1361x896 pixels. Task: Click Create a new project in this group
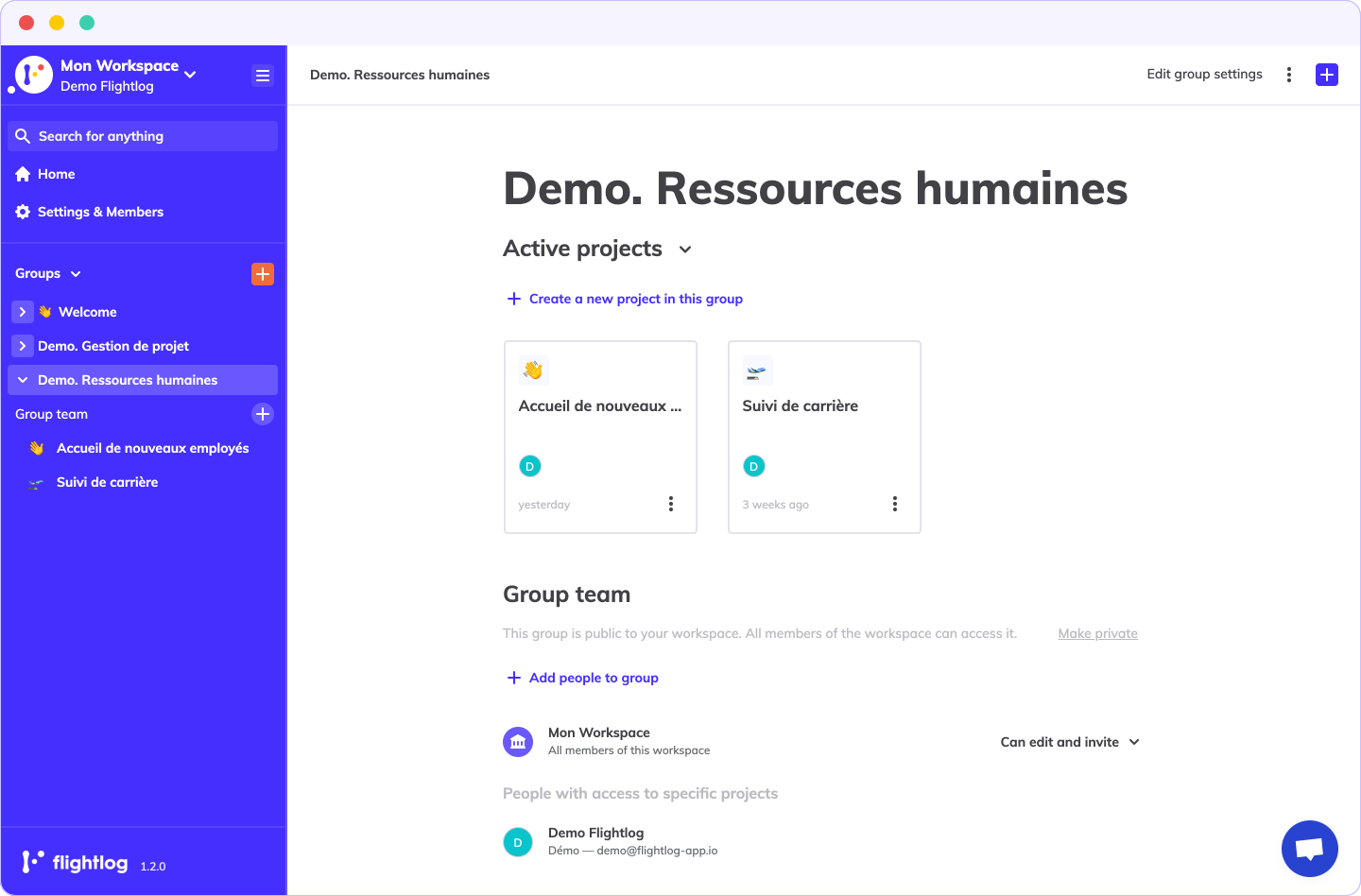[636, 299]
